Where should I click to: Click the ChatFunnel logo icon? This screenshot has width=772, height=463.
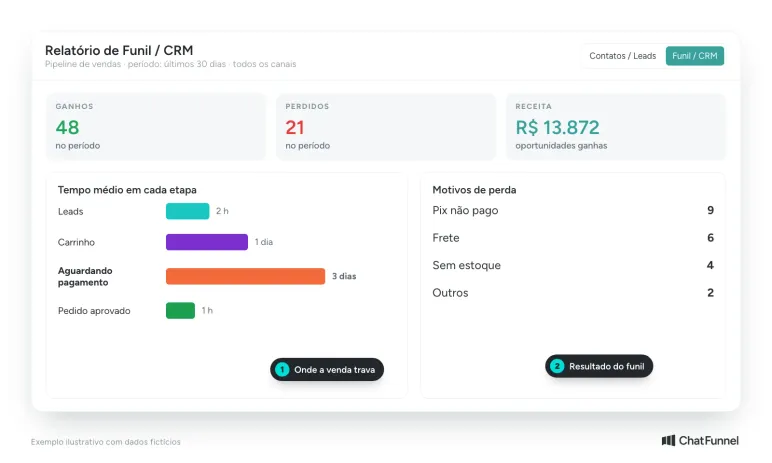point(668,440)
